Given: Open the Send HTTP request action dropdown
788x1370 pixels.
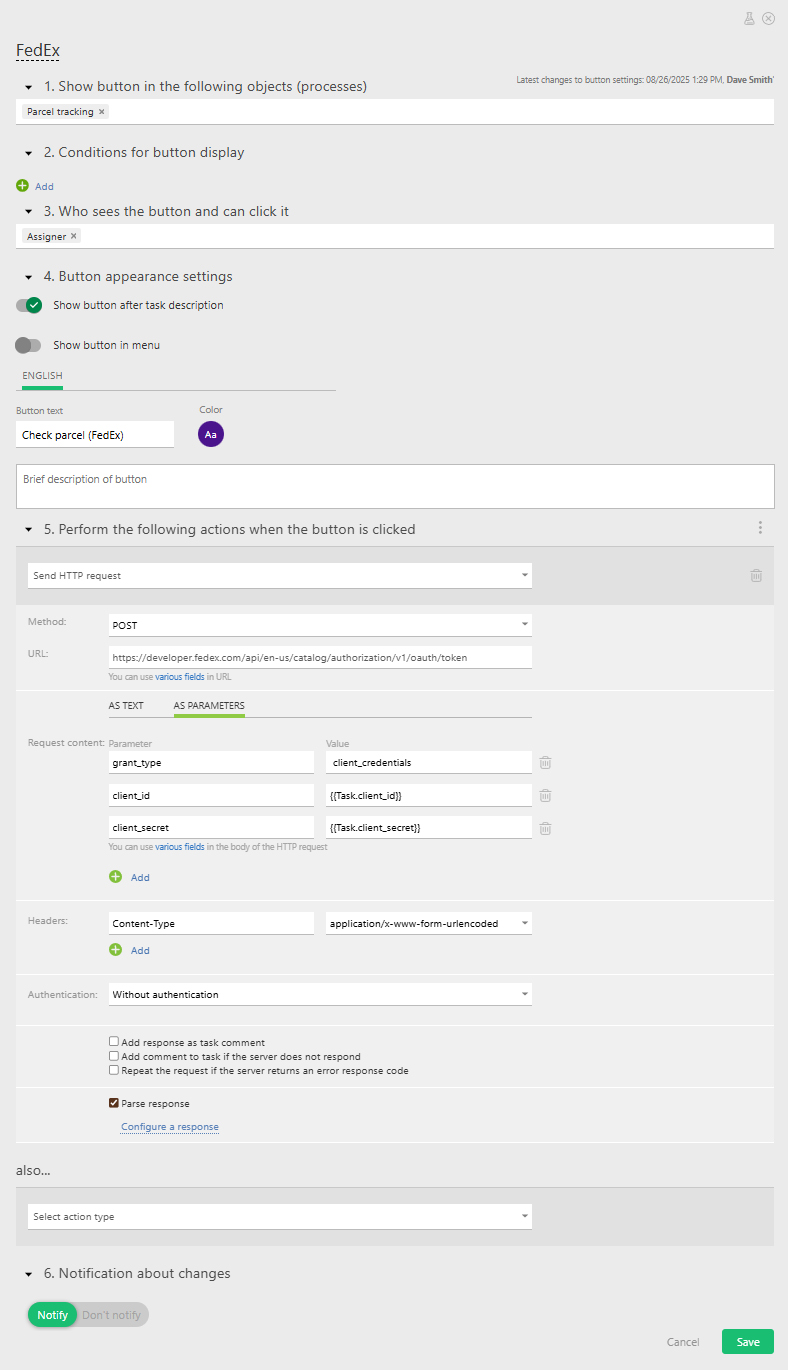Looking at the screenshot, I should point(280,575).
